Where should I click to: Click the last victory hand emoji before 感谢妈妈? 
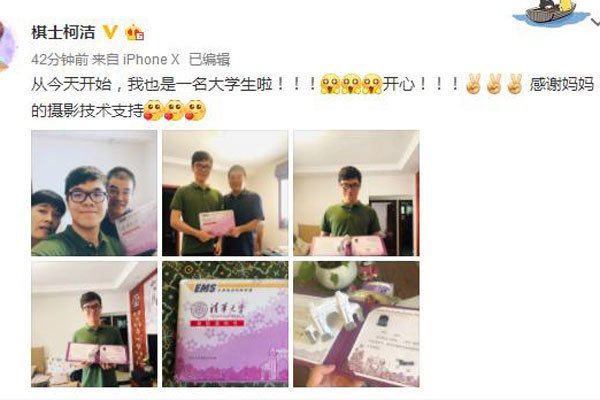pyautogui.click(x=514, y=84)
